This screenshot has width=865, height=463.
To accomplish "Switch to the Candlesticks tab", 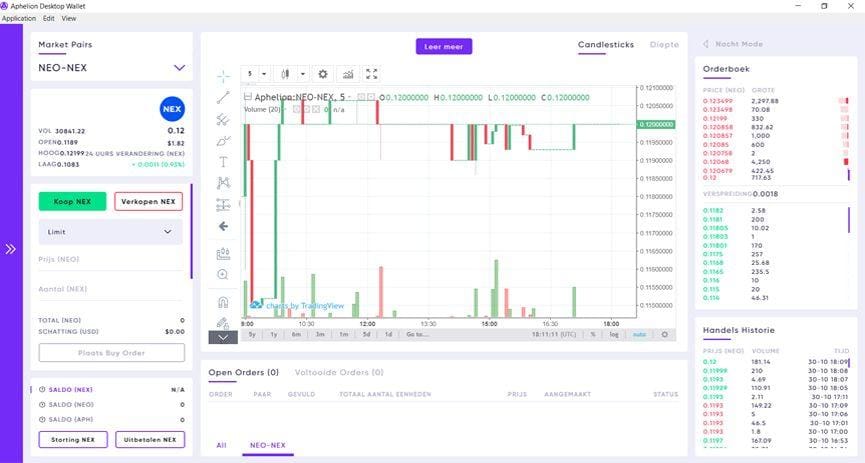I will tap(606, 45).
